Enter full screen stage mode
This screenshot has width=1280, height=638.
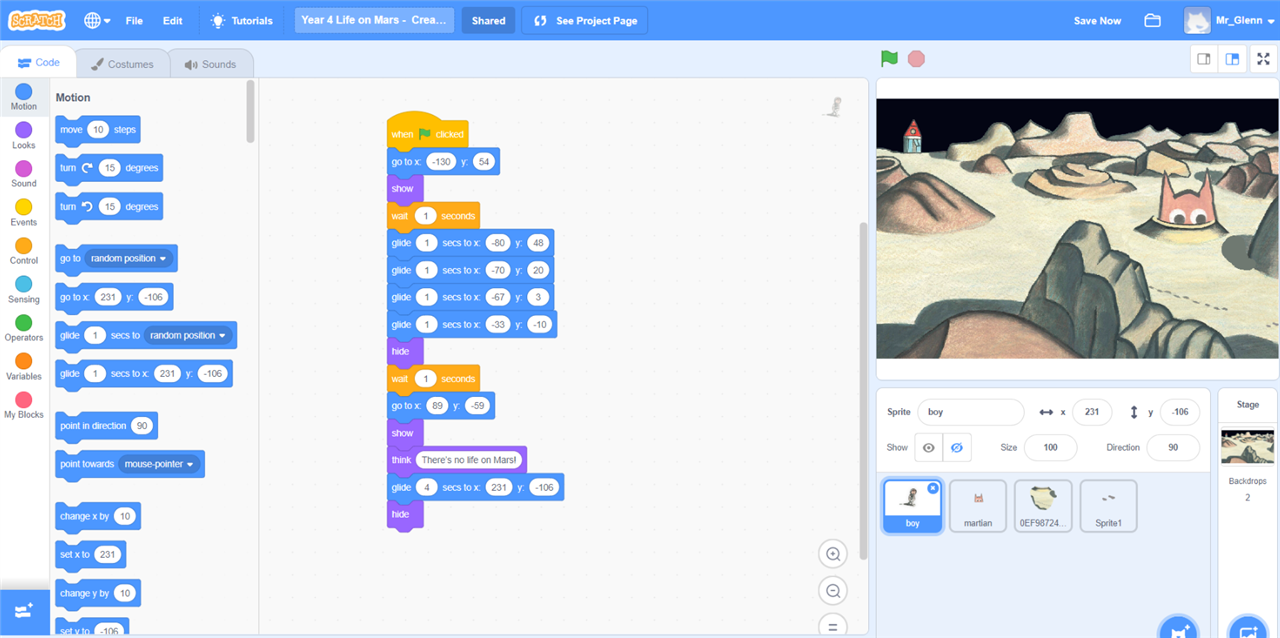(1263, 59)
